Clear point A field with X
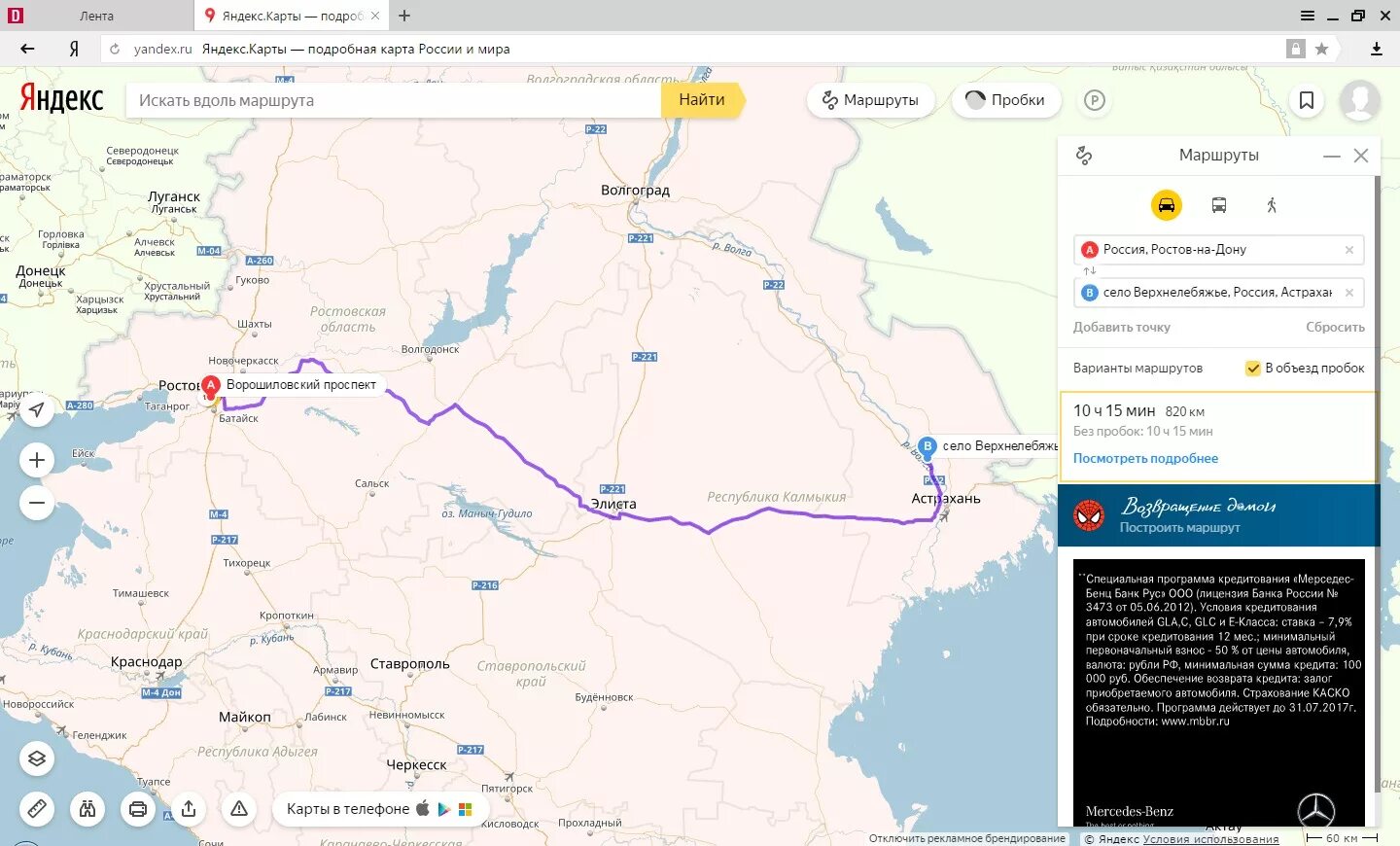Screen dimensions: 1400x846 click(1349, 250)
